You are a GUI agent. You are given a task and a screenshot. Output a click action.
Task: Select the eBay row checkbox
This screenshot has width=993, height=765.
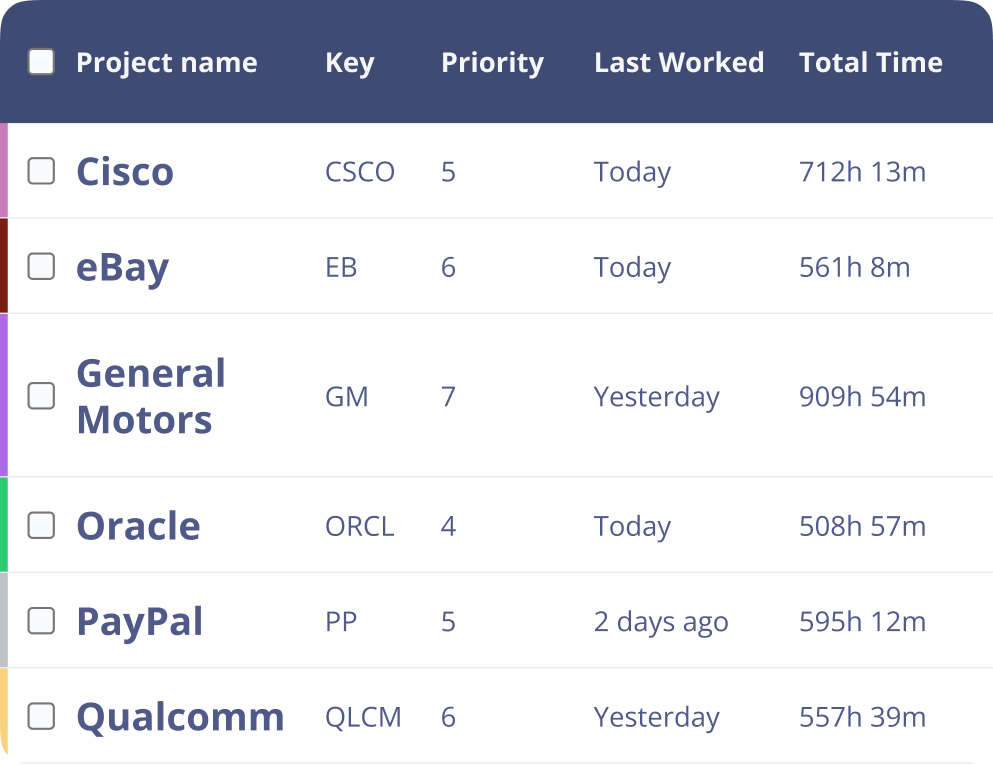(x=41, y=266)
